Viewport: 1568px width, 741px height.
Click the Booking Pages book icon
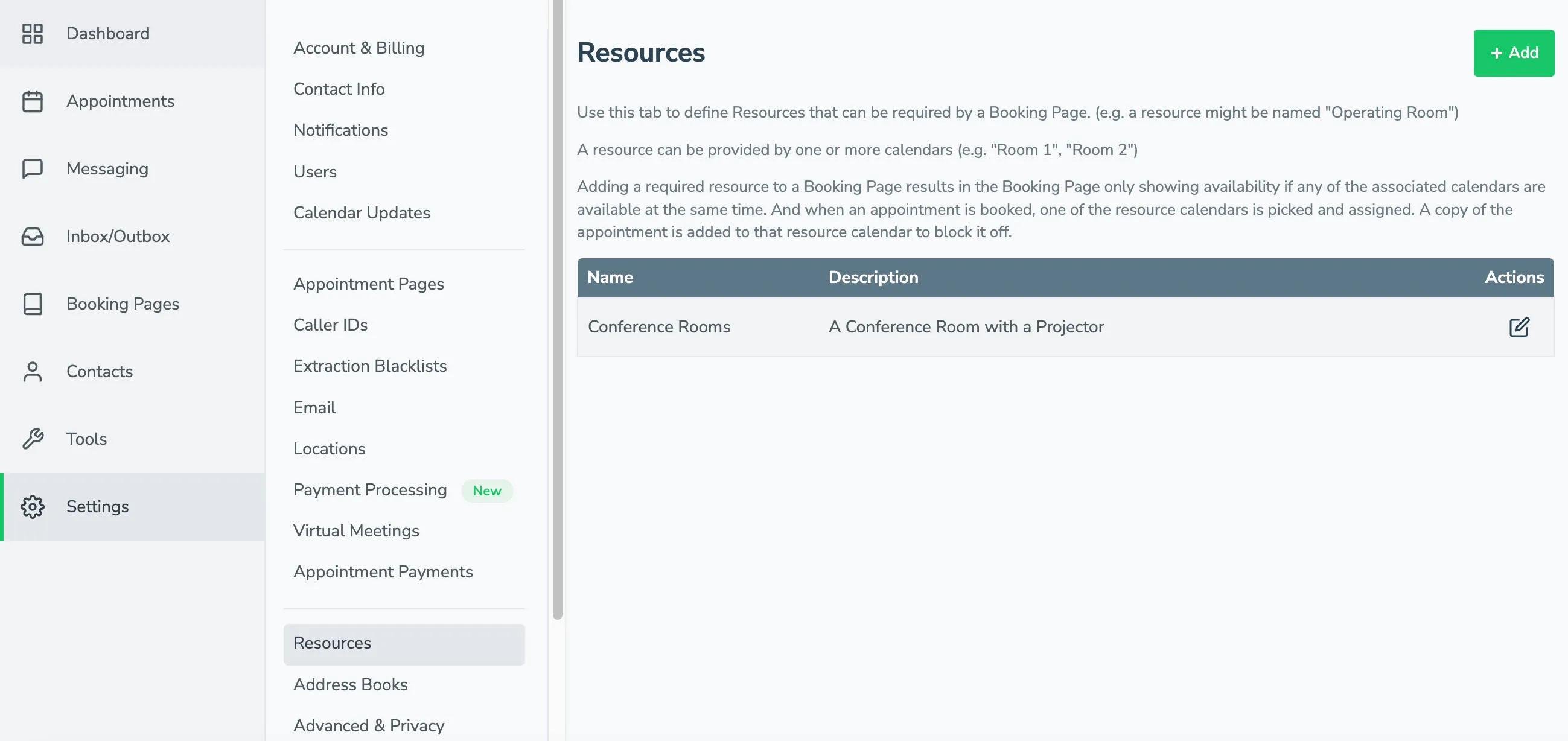click(32, 304)
